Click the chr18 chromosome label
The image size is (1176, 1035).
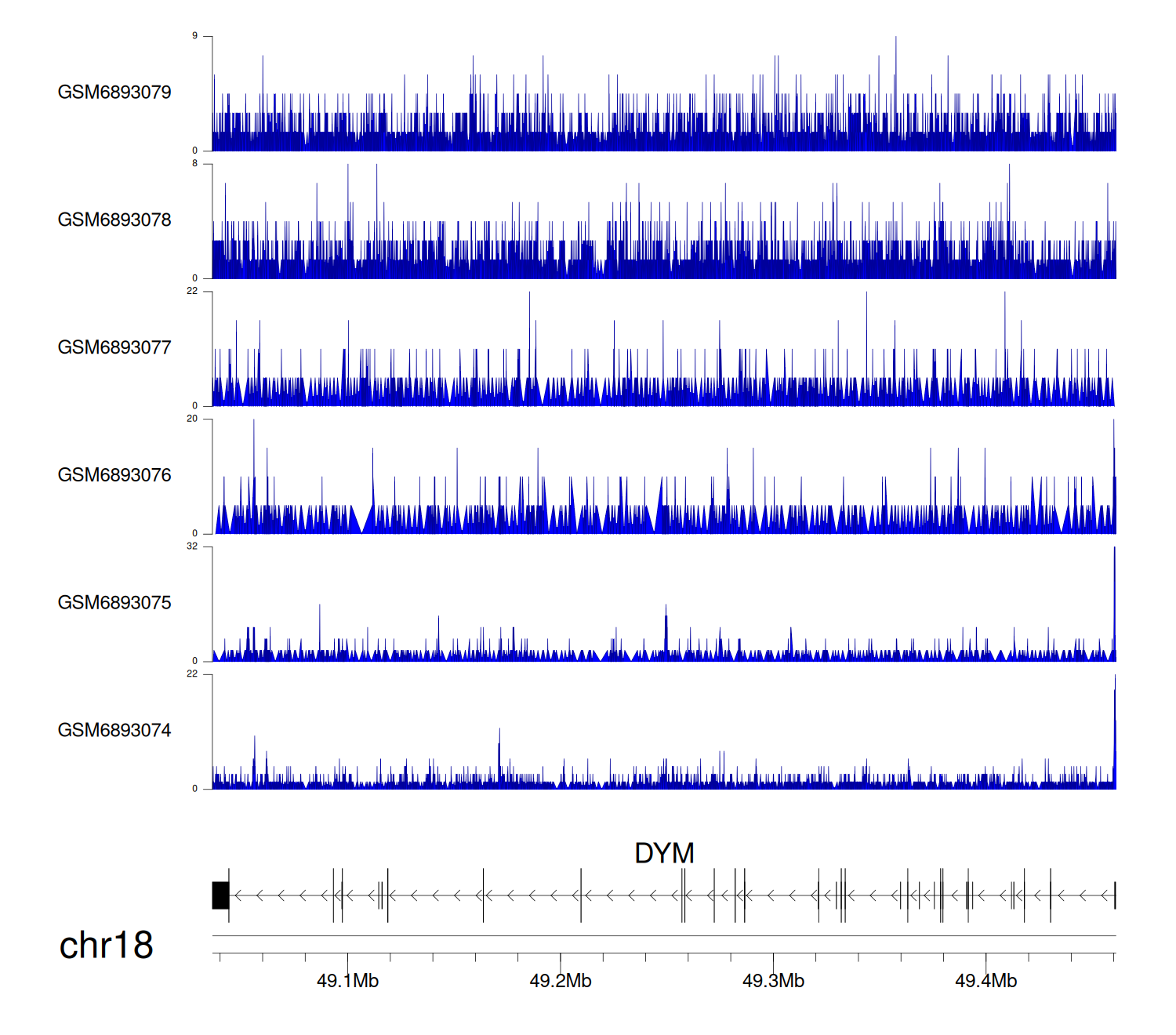click(106, 946)
